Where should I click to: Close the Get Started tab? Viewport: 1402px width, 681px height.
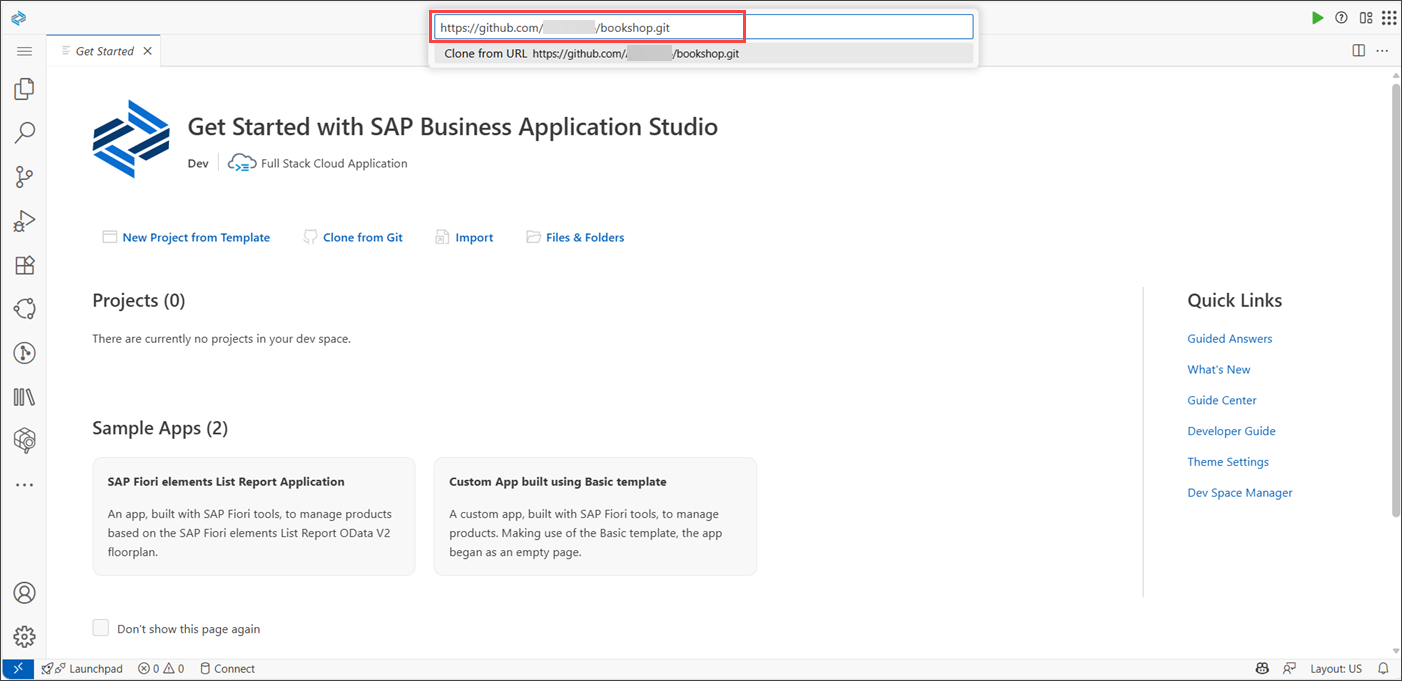pos(147,51)
